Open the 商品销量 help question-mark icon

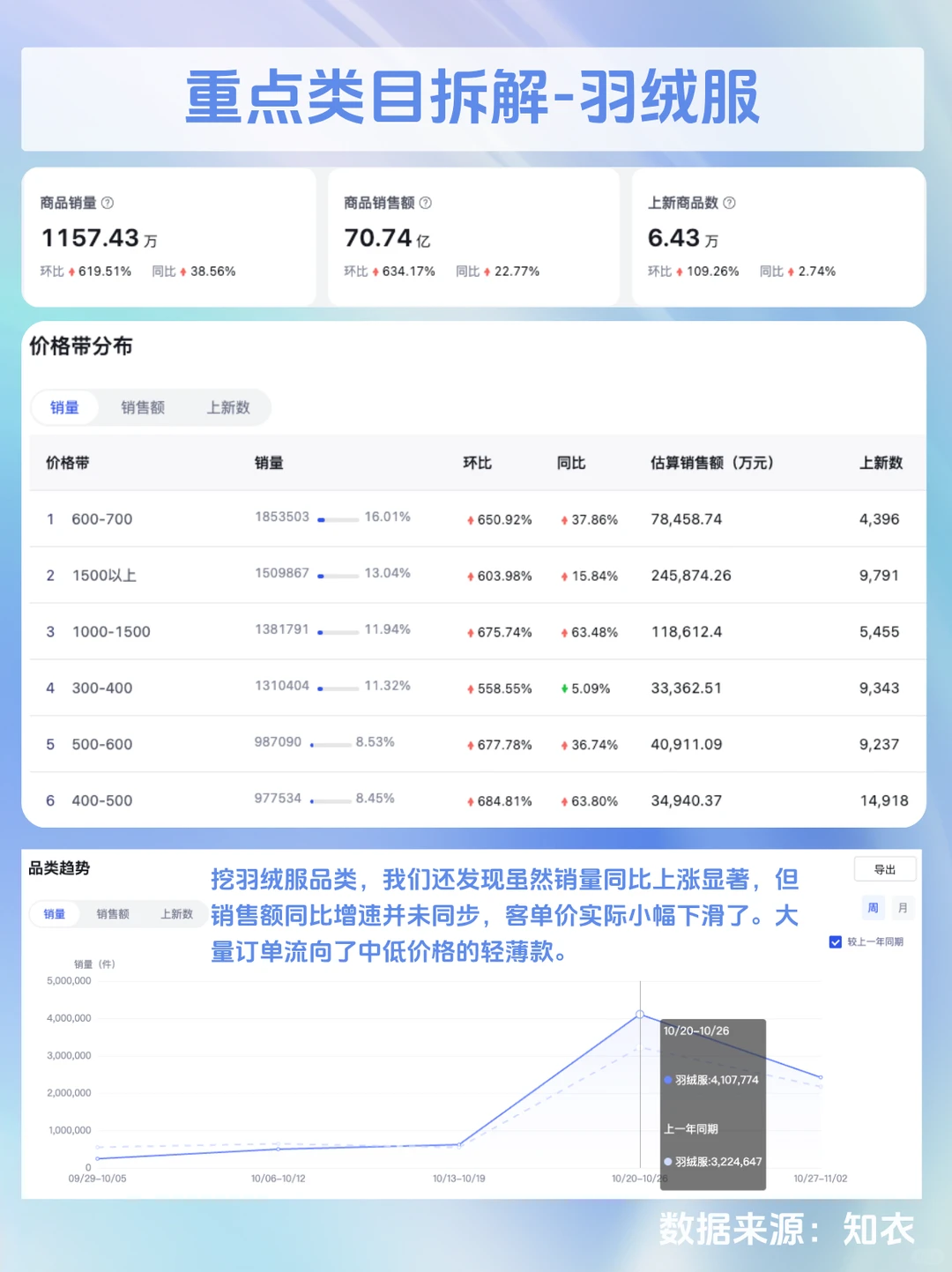pos(108,203)
